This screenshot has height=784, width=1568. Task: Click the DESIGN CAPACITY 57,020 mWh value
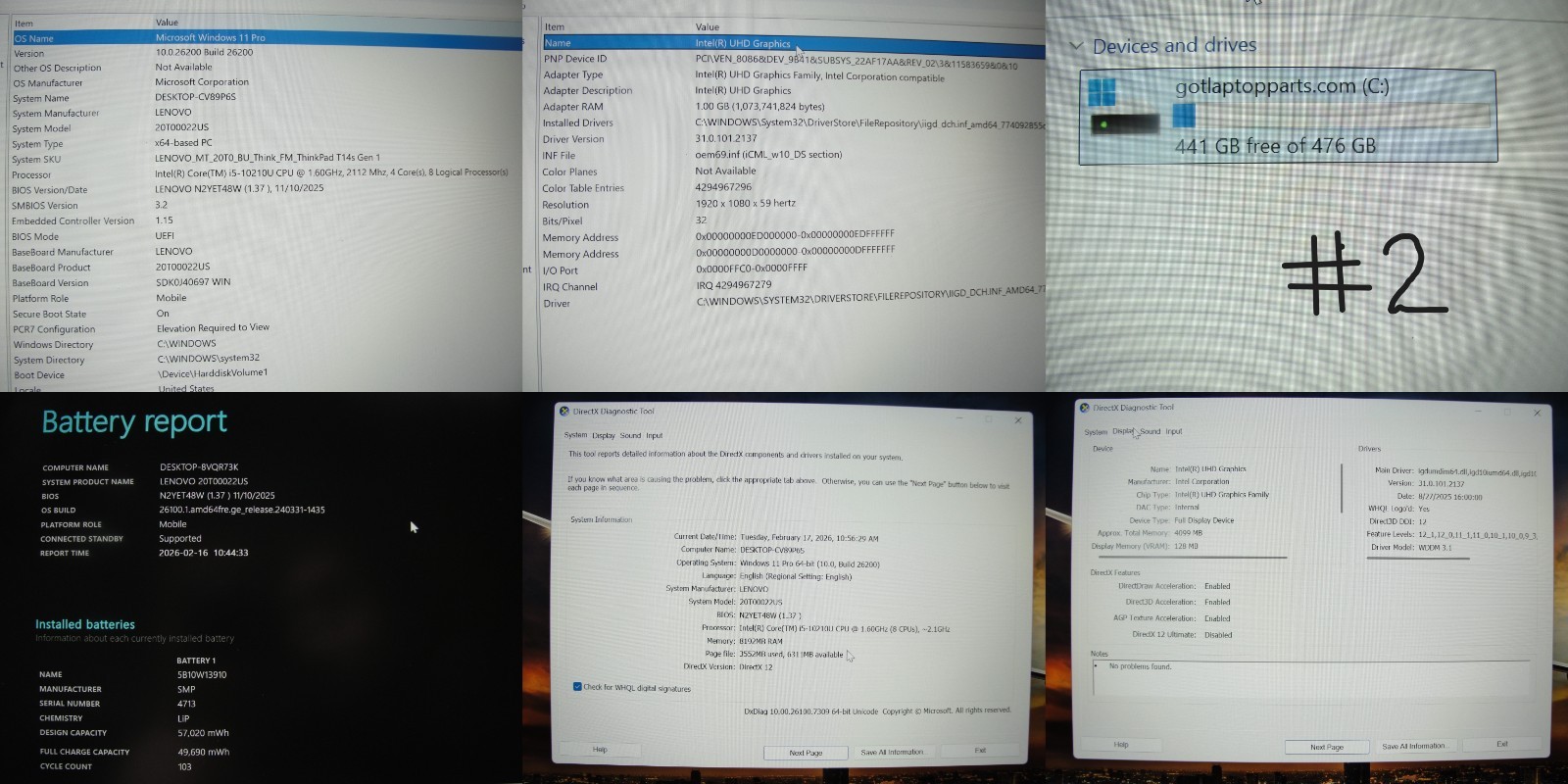203,733
